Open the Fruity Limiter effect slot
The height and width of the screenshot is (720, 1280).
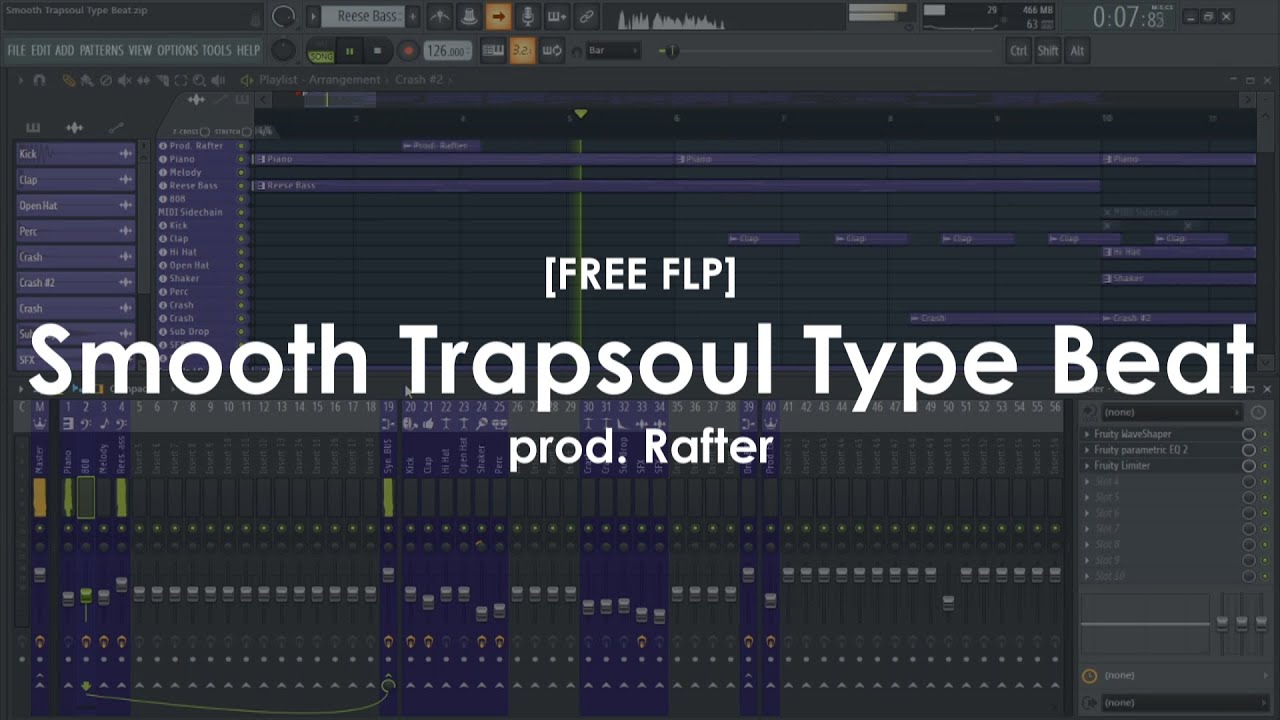[x=1122, y=466]
